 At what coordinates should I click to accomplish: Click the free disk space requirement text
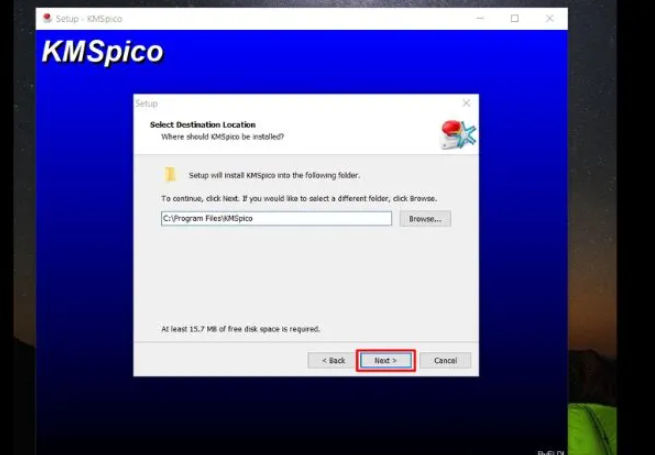coord(241,328)
